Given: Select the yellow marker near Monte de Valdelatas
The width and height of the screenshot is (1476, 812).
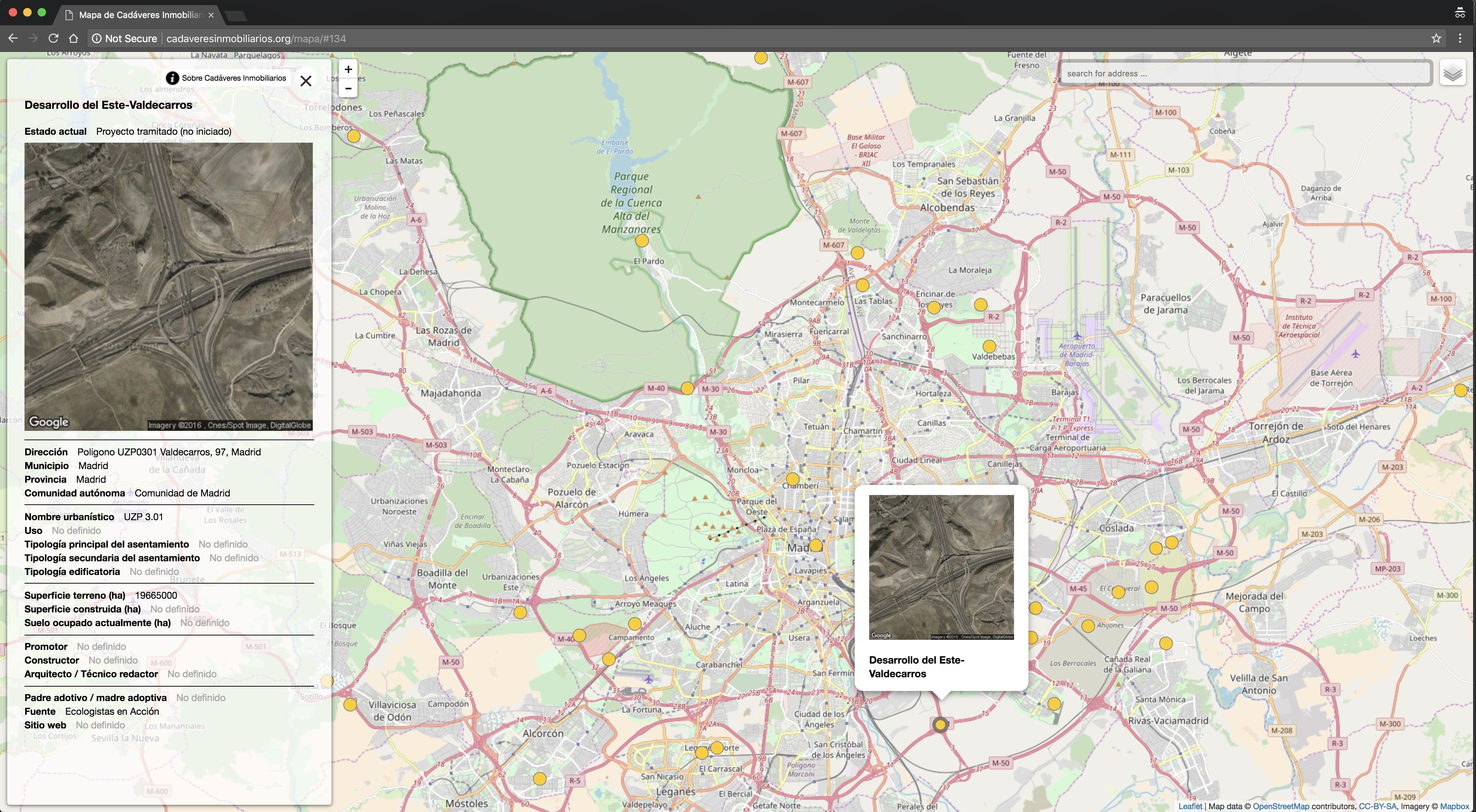Looking at the screenshot, I should point(857,253).
